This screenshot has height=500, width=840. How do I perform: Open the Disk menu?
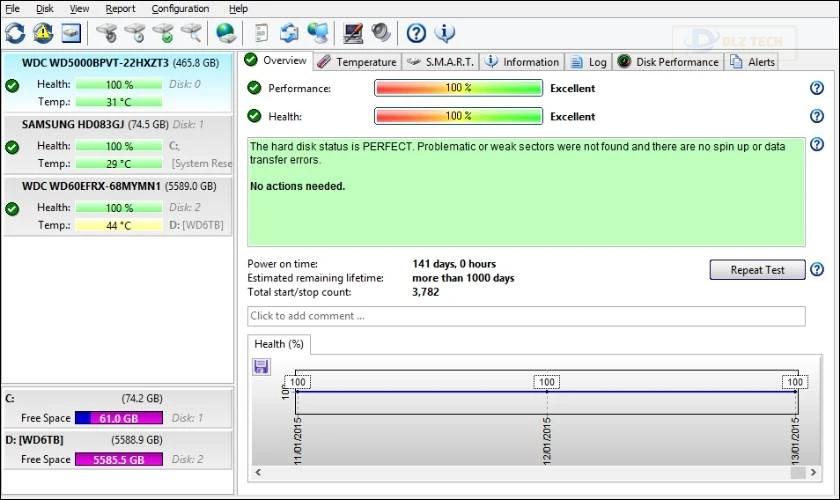coord(45,9)
